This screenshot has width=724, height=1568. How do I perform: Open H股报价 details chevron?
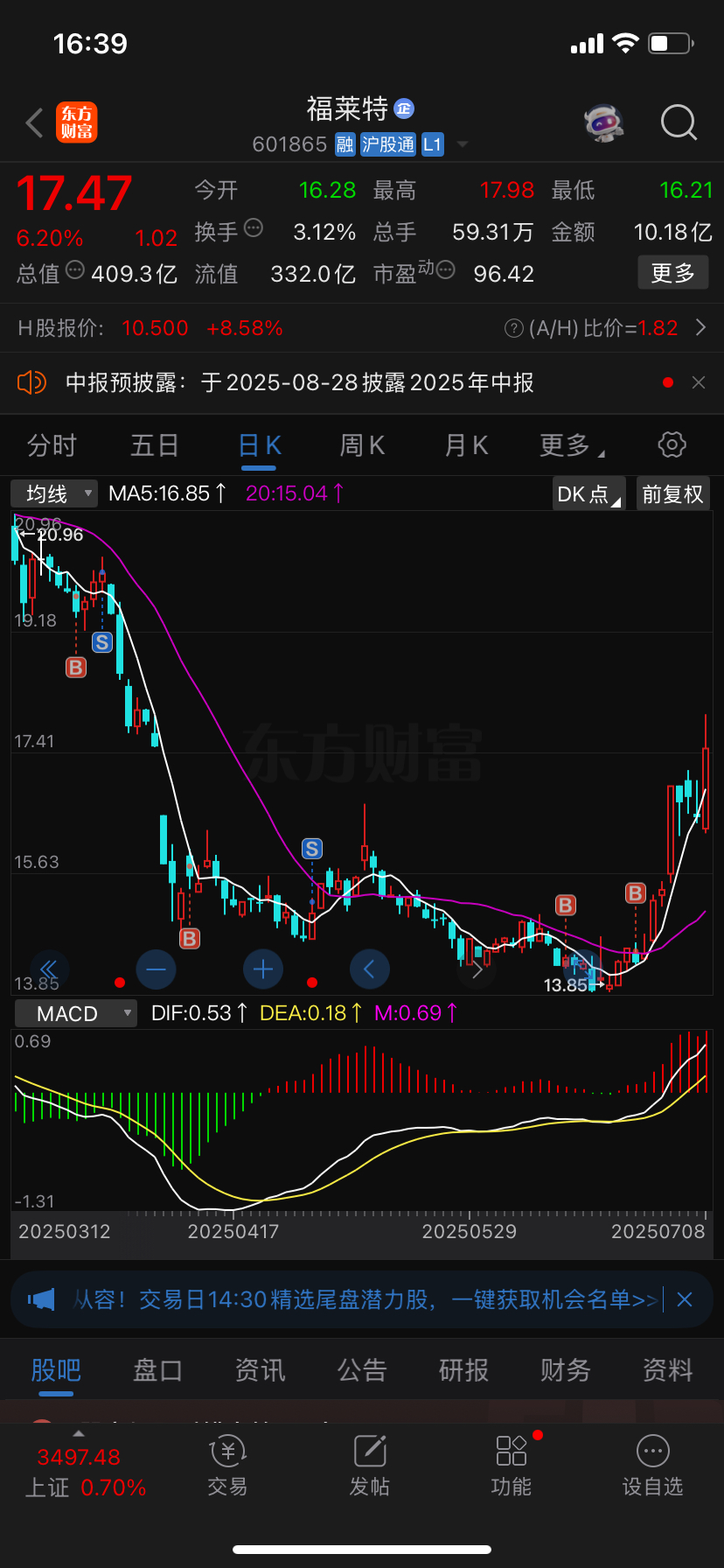point(700,328)
